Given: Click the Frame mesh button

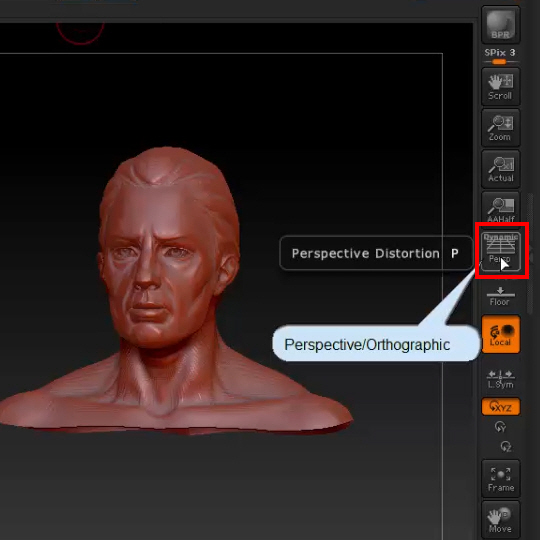Looking at the screenshot, I should click(x=500, y=479).
